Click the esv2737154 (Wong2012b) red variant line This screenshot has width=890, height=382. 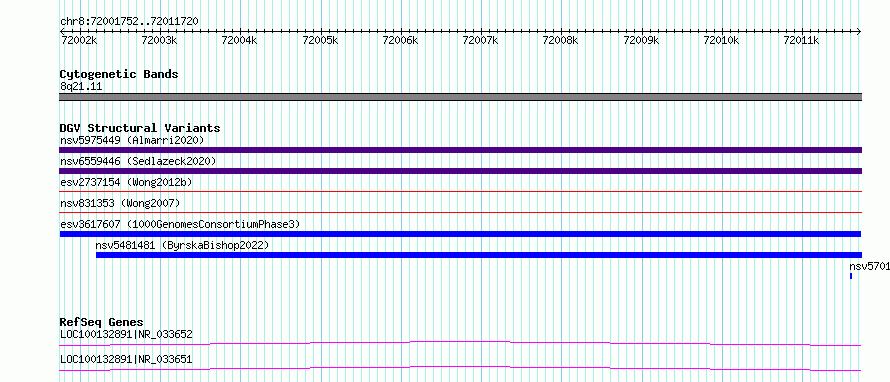pyautogui.click(x=460, y=192)
